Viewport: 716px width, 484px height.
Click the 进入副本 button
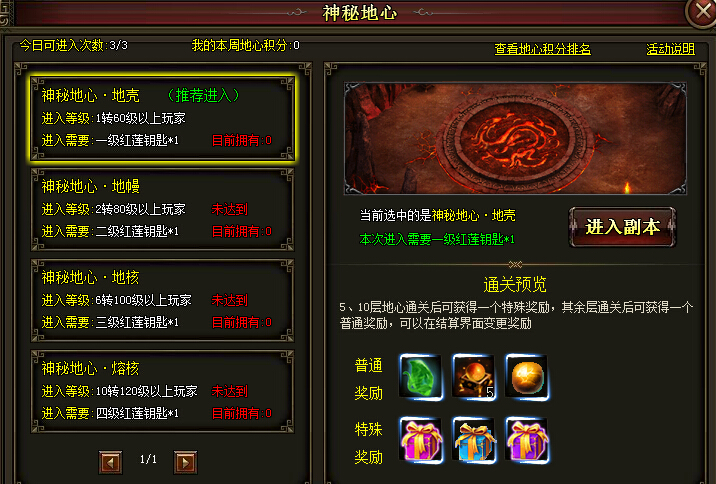coord(622,227)
